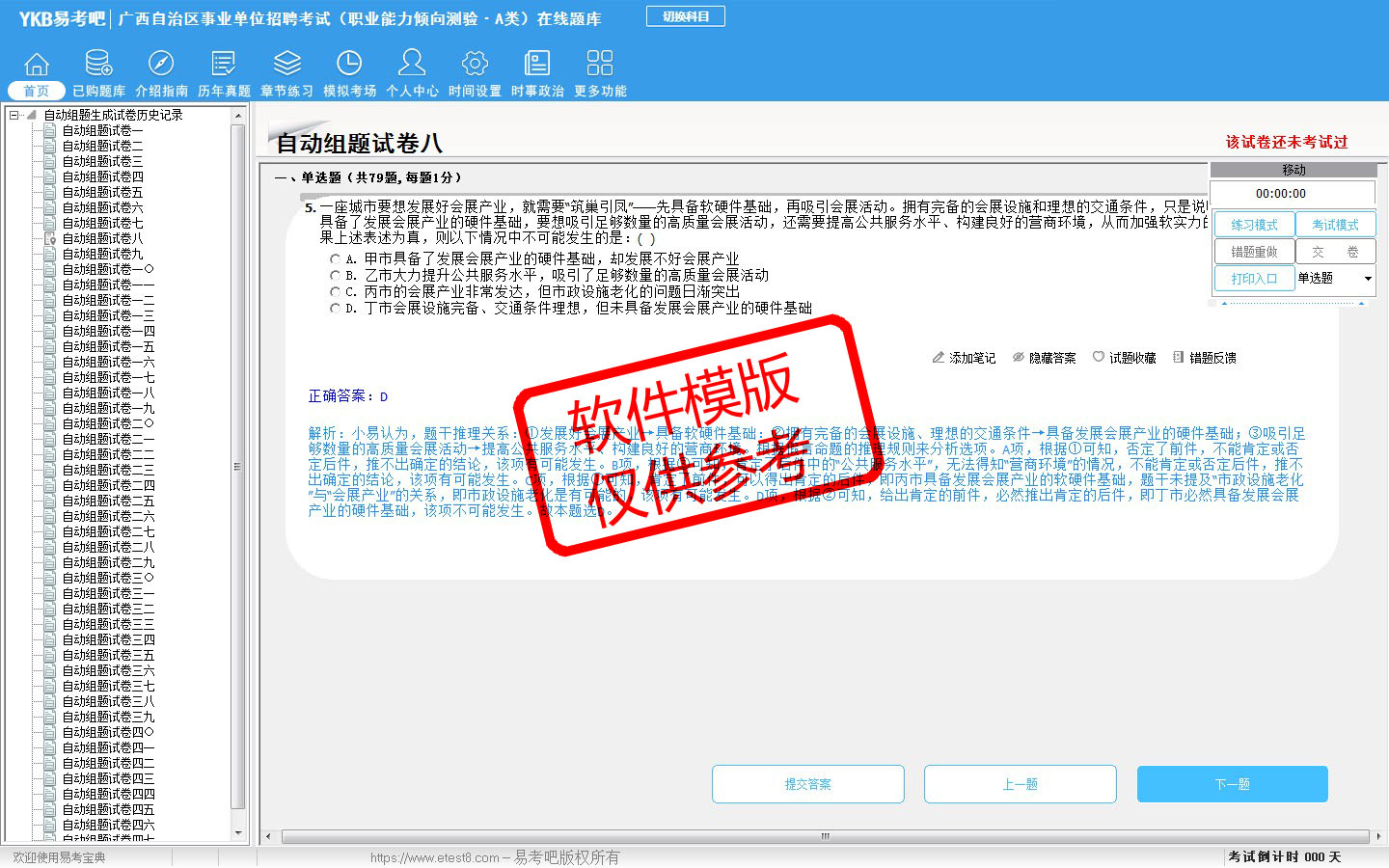The width and height of the screenshot is (1389, 868).
Task: Open the 单选题 question type dropdown
Action: 1367,279
